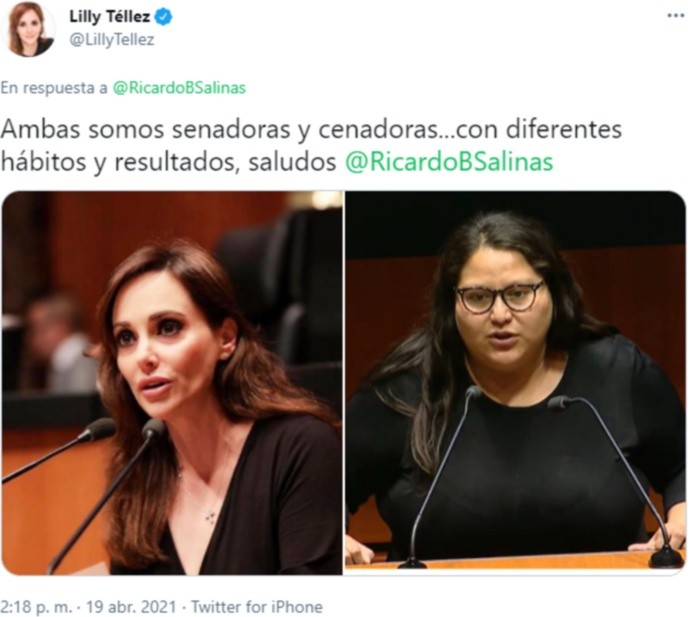Click the text 'hábitos y resultados, saludos'
The width and height of the screenshot is (700, 617).
click(168, 162)
